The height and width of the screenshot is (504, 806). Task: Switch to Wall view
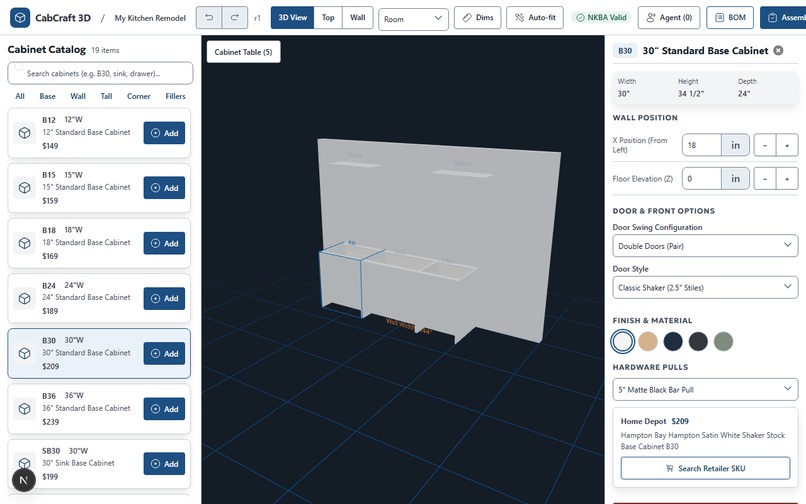(358, 17)
